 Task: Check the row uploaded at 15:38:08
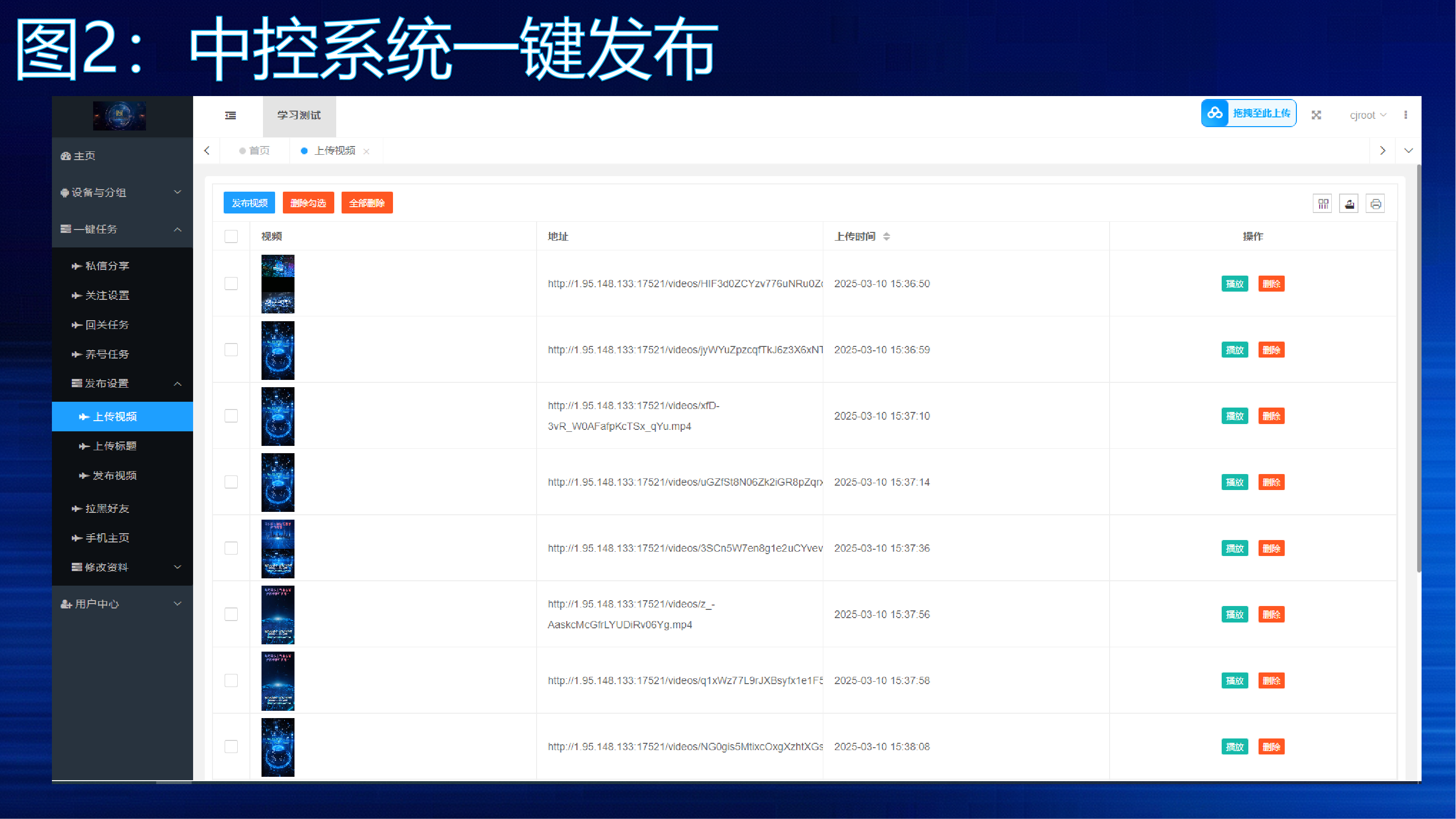[x=231, y=747]
